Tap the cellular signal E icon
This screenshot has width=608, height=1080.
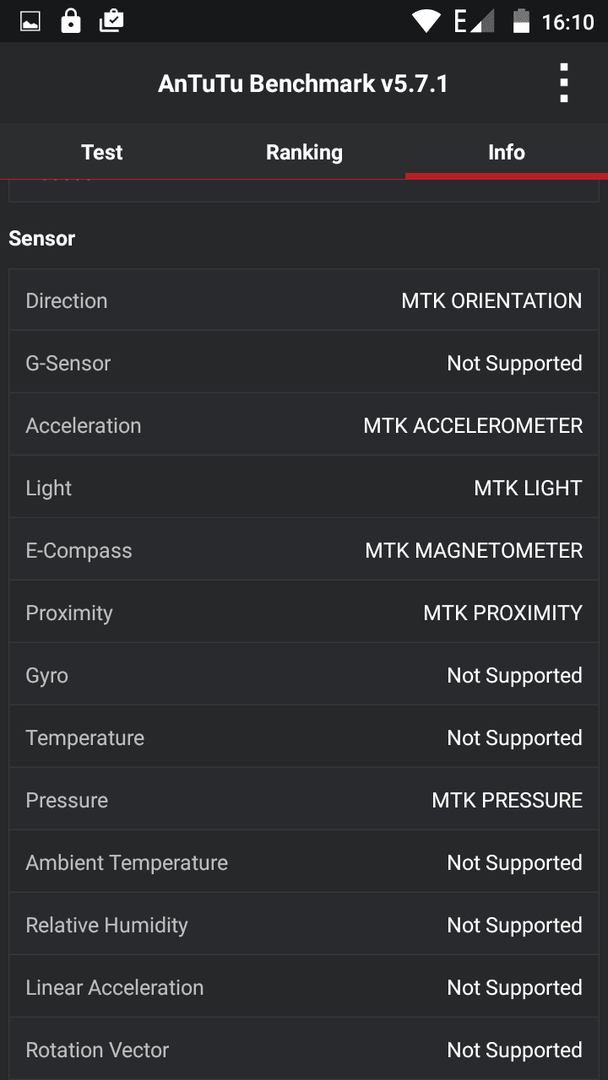point(474,21)
